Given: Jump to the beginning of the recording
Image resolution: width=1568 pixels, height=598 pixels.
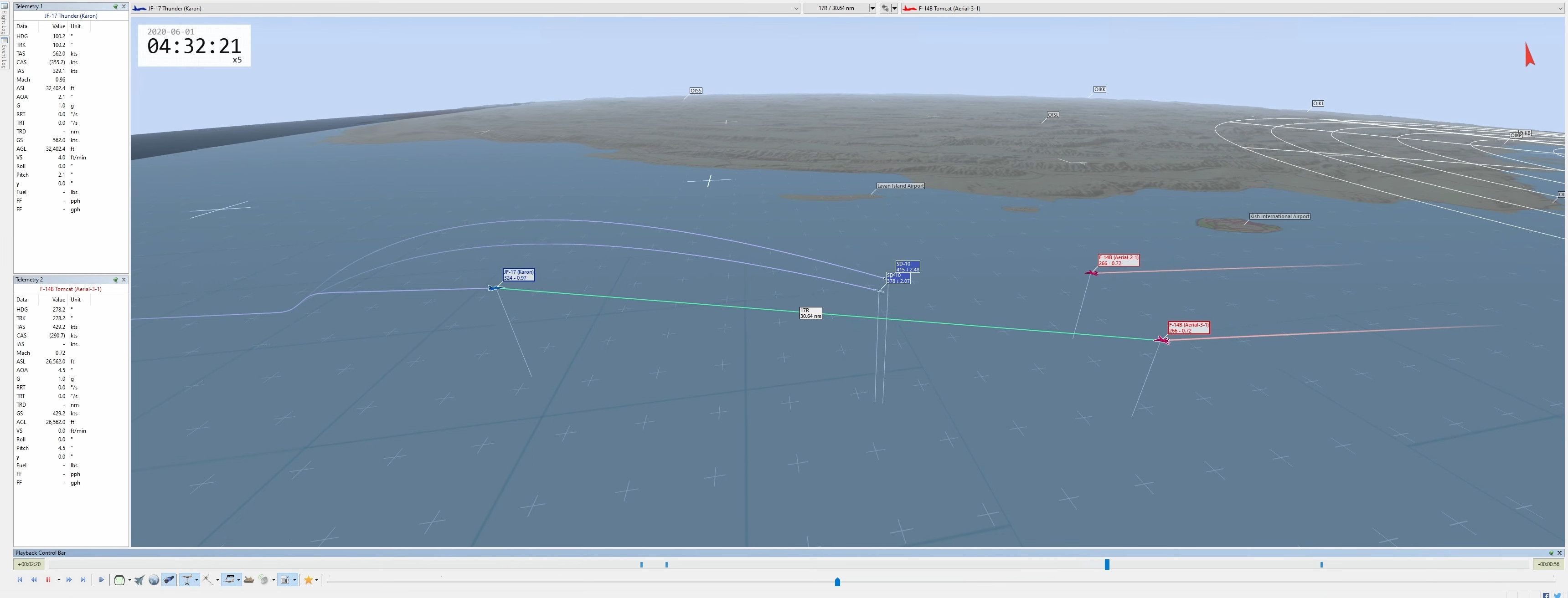Looking at the screenshot, I should click(20, 580).
